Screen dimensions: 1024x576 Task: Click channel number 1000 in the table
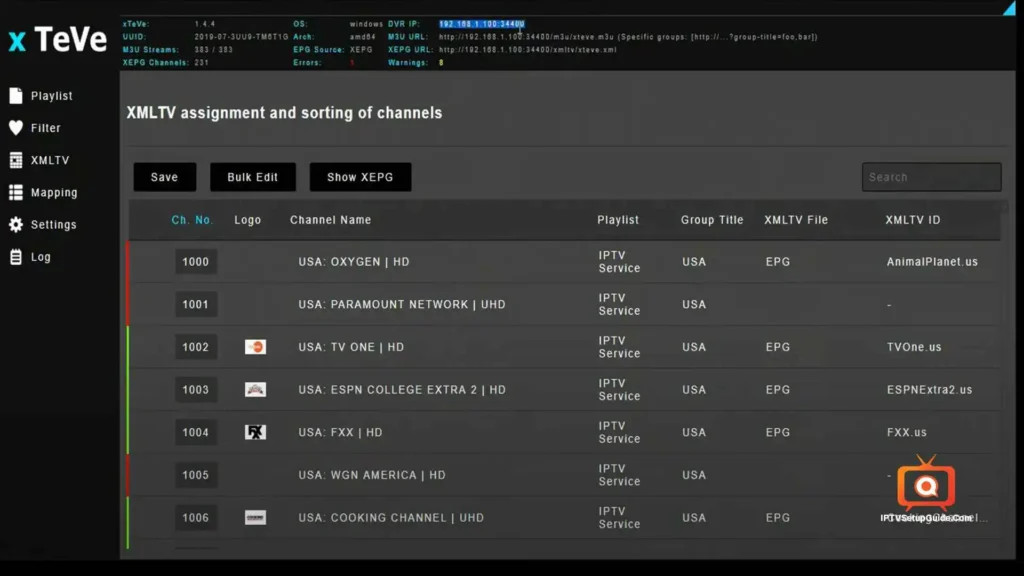tap(196, 261)
